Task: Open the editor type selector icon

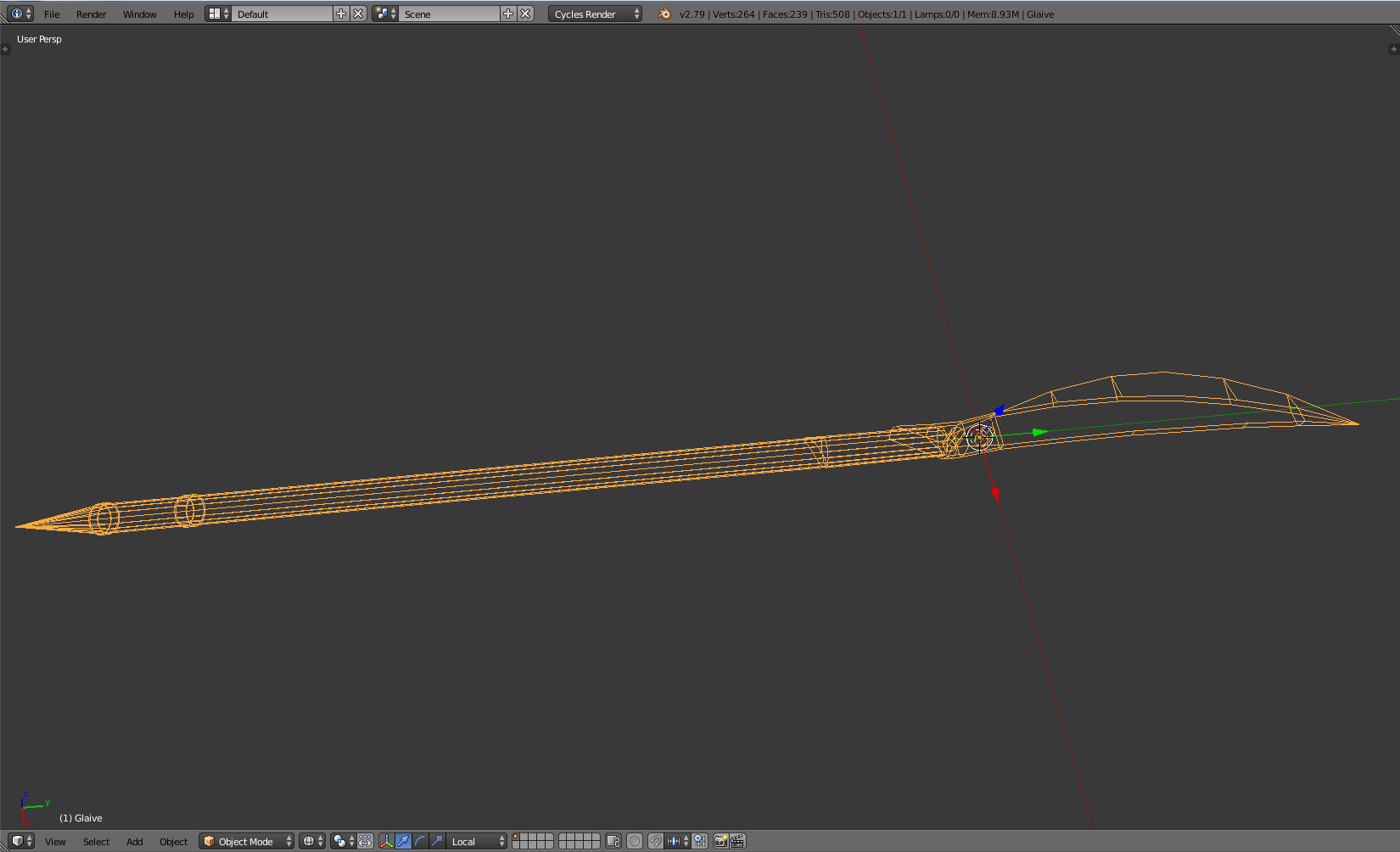Action: pos(20,841)
